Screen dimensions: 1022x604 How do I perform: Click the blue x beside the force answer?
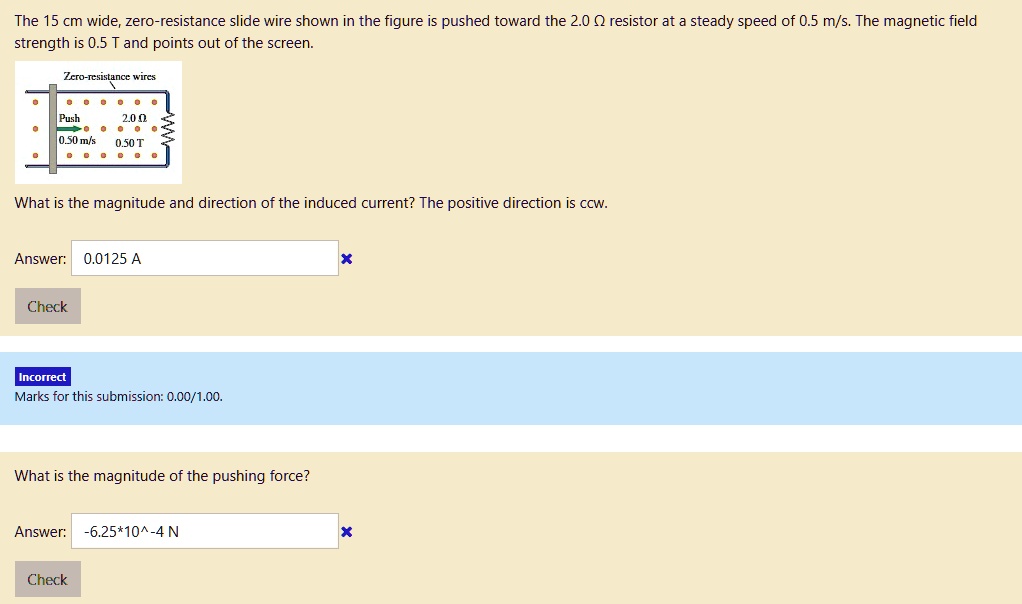[346, 532]
